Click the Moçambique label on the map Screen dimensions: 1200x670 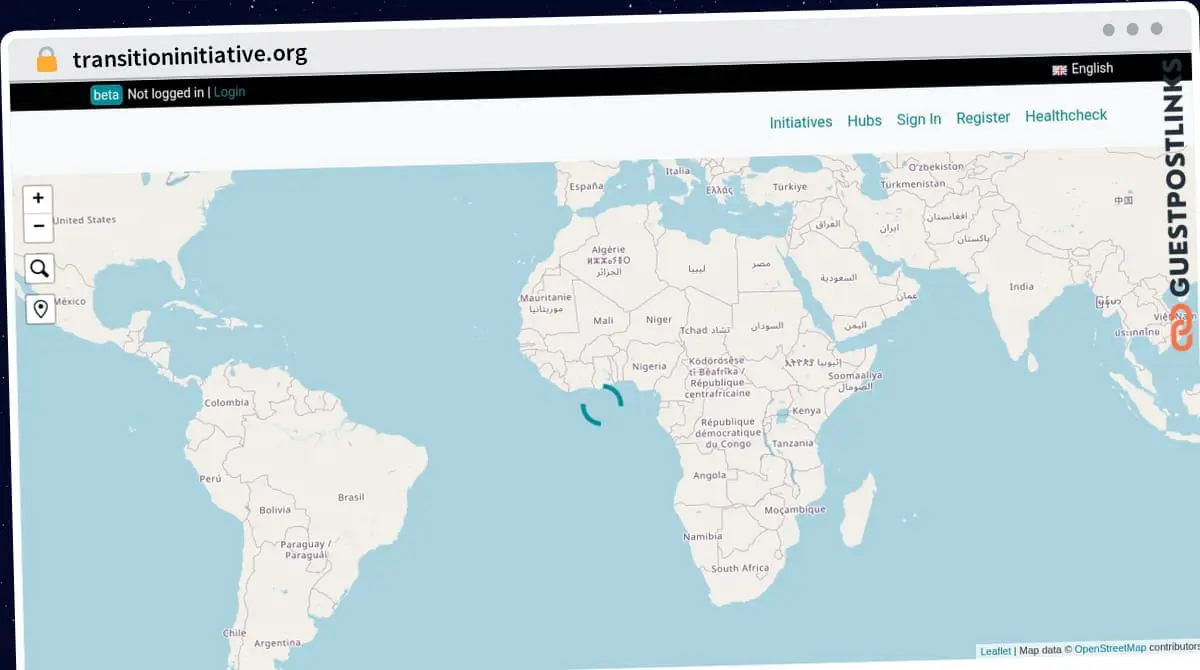[795, 509]
